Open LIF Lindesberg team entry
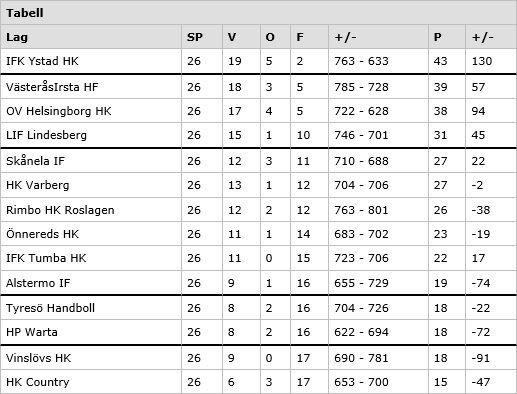 pyautogui.click(x=46, y=135)
